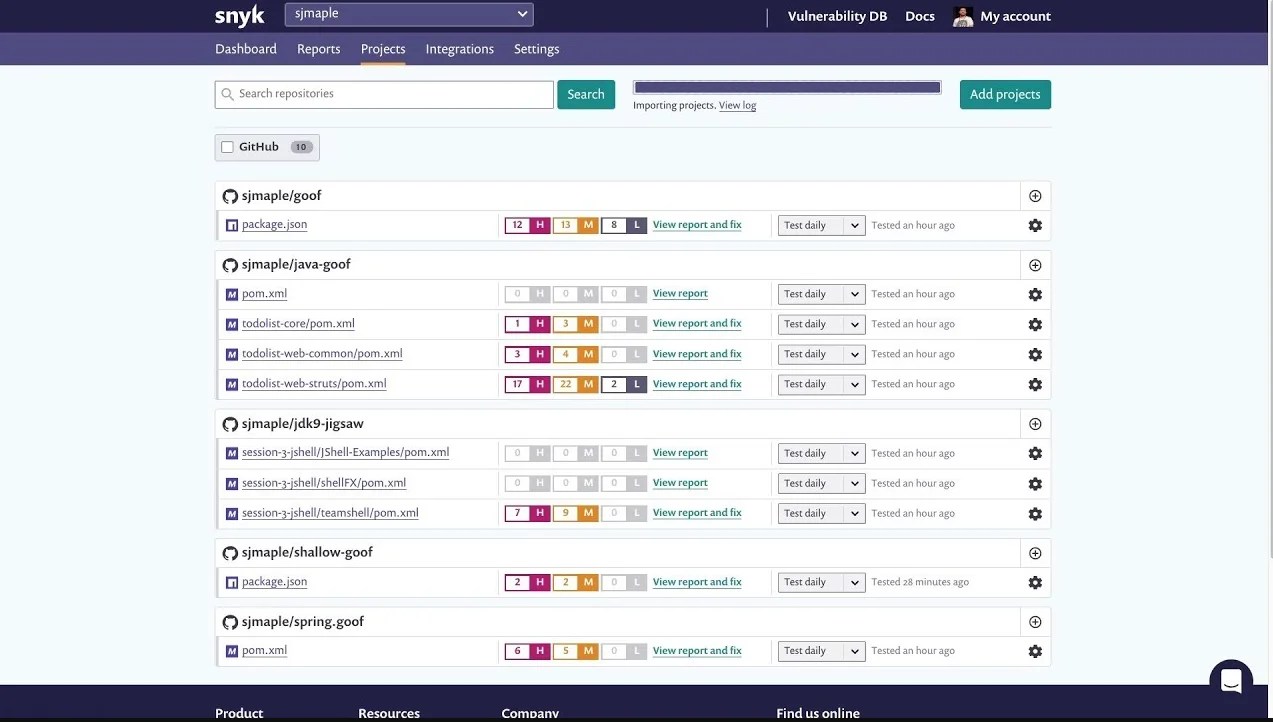Click the Search repositories input field
Viewport: 1273px width, 722px height.
coord(383,93)
